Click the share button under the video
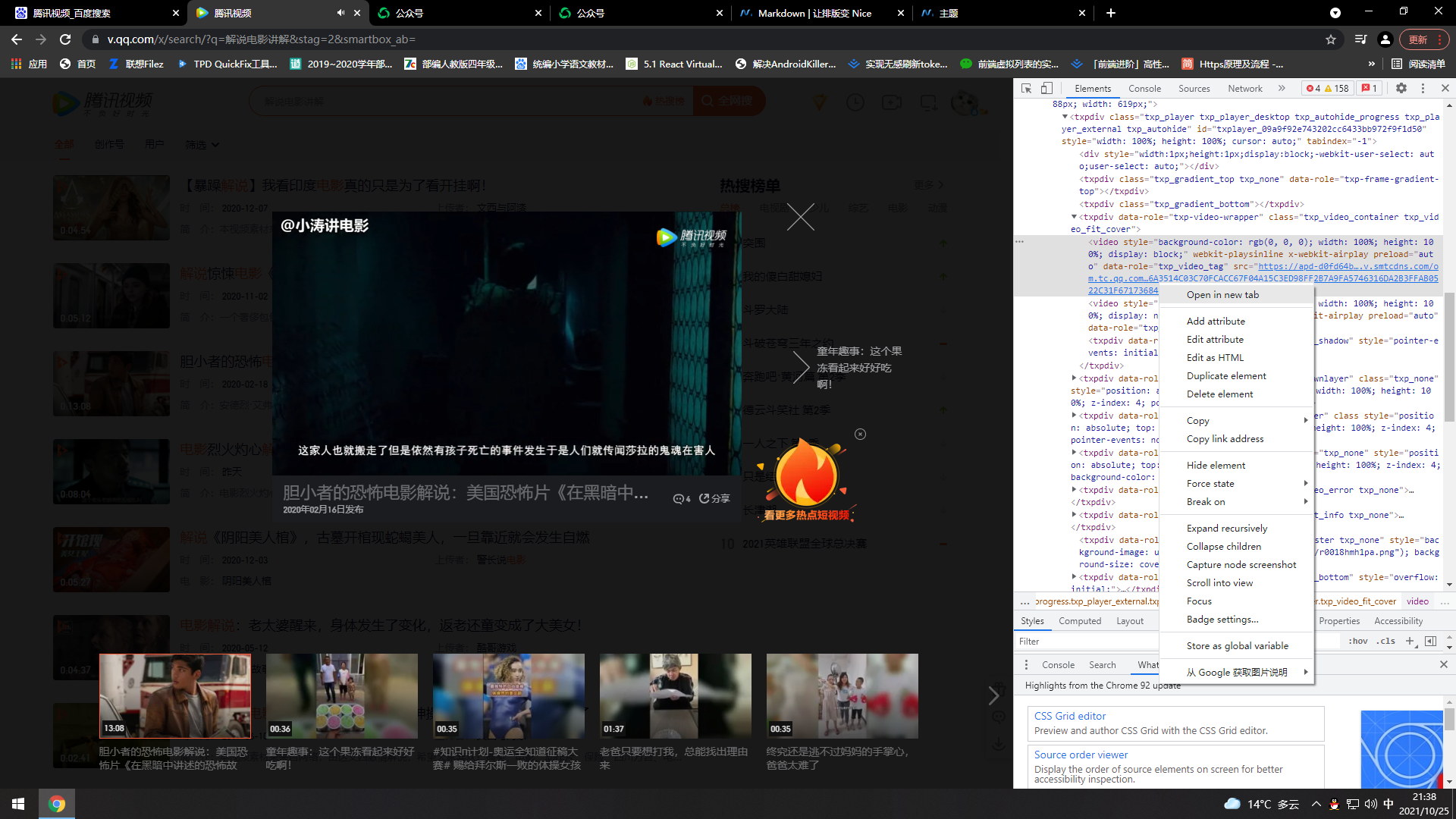The image size is (1456, 819). (714, 499)
